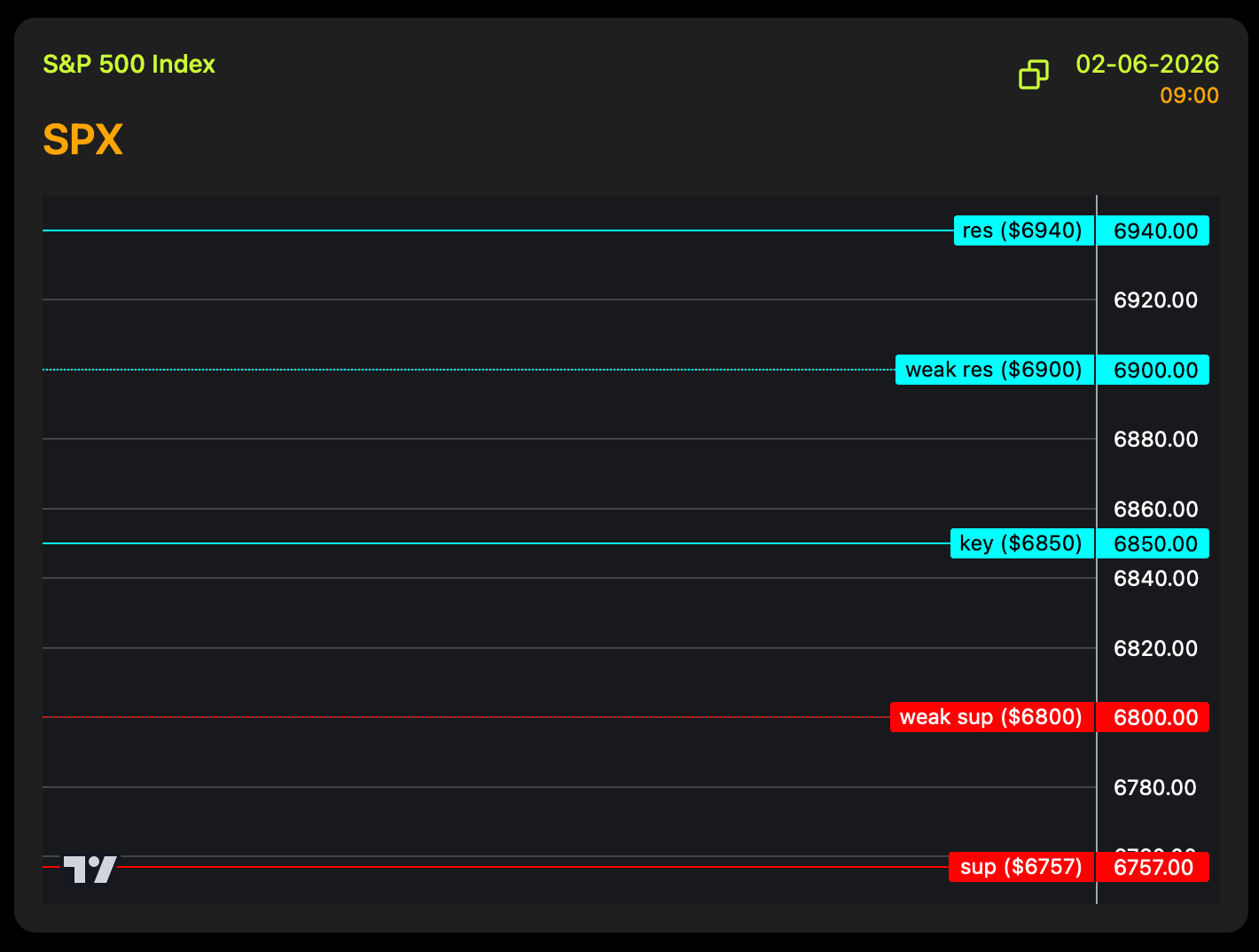This screenshot has height=952, width=1259.
Task: Select the weak res ($6900) label
Action: (994, 370)
